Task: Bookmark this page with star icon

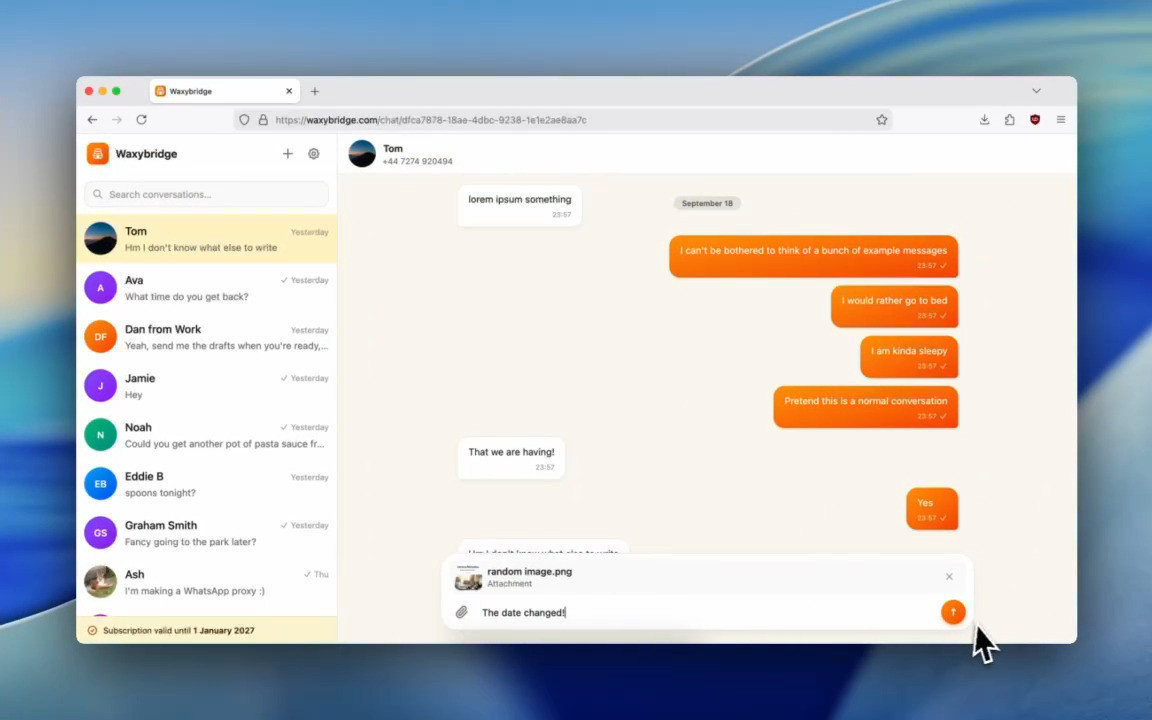Action: click(882, 120)
